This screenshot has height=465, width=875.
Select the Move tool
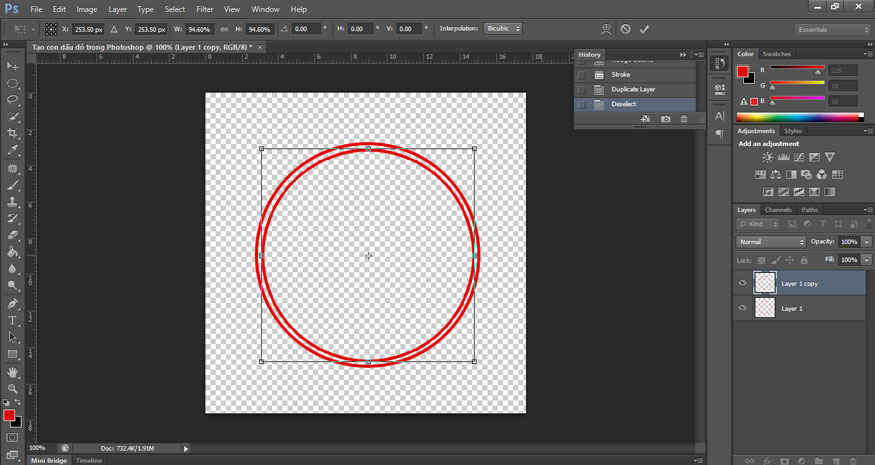pos(12,66)
